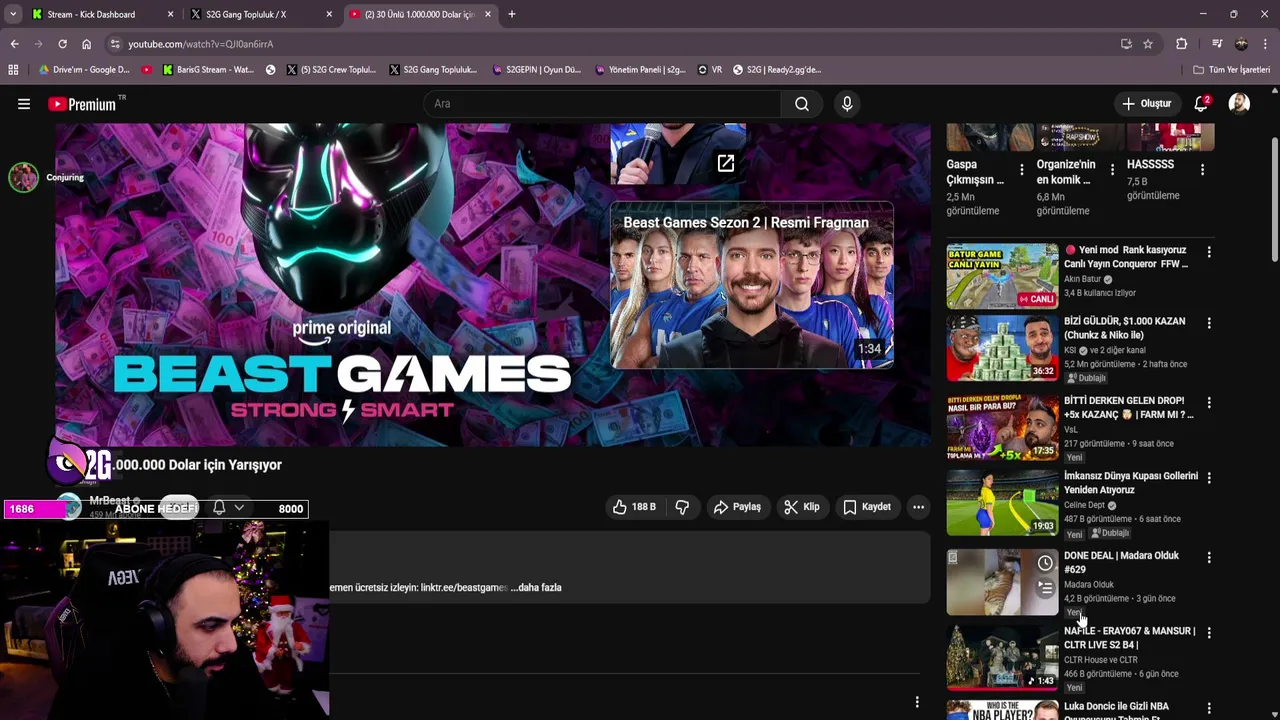Click the search magnifier button
The height and width of the screenshot is (720, 1280).
[802, 104]
